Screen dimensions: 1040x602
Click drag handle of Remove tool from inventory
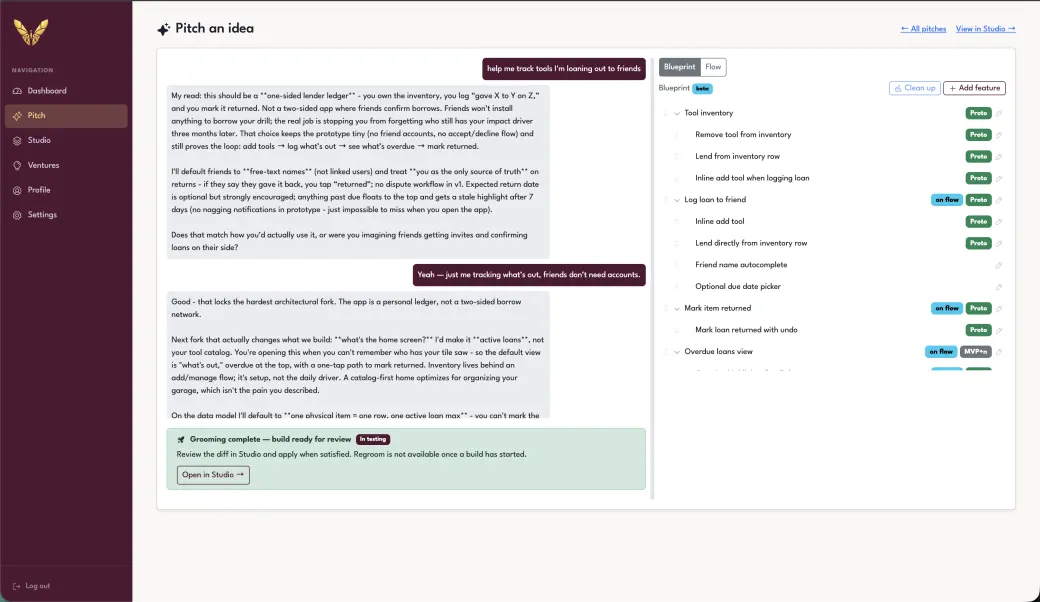coord(677,135)
